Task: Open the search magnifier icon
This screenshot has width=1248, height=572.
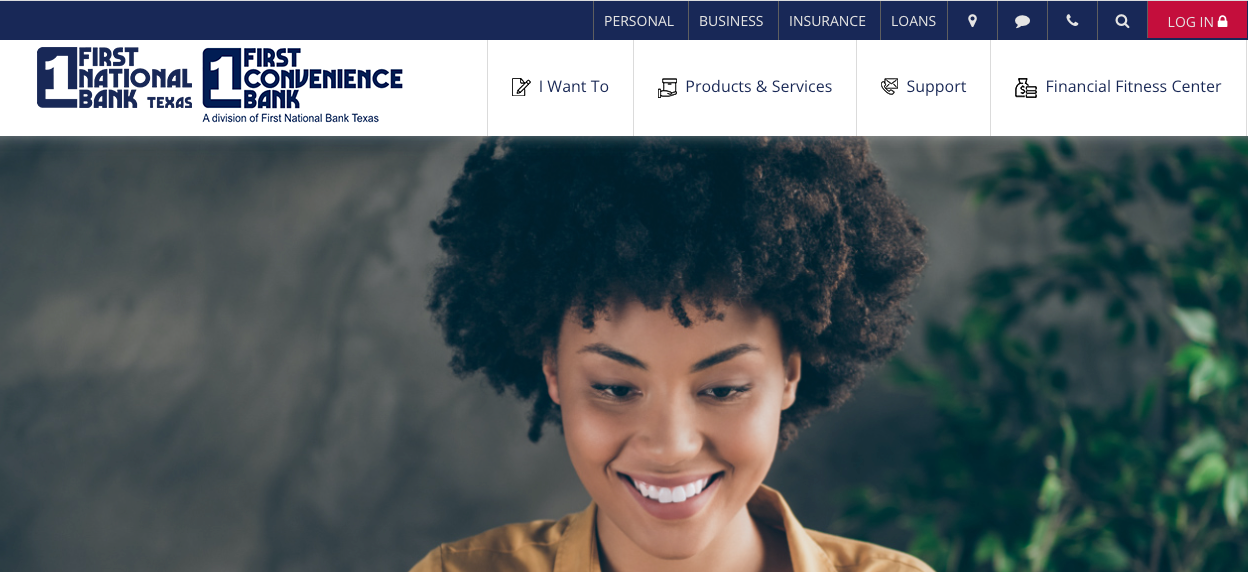Action: pyautogui.click(x=1122, y=21)
